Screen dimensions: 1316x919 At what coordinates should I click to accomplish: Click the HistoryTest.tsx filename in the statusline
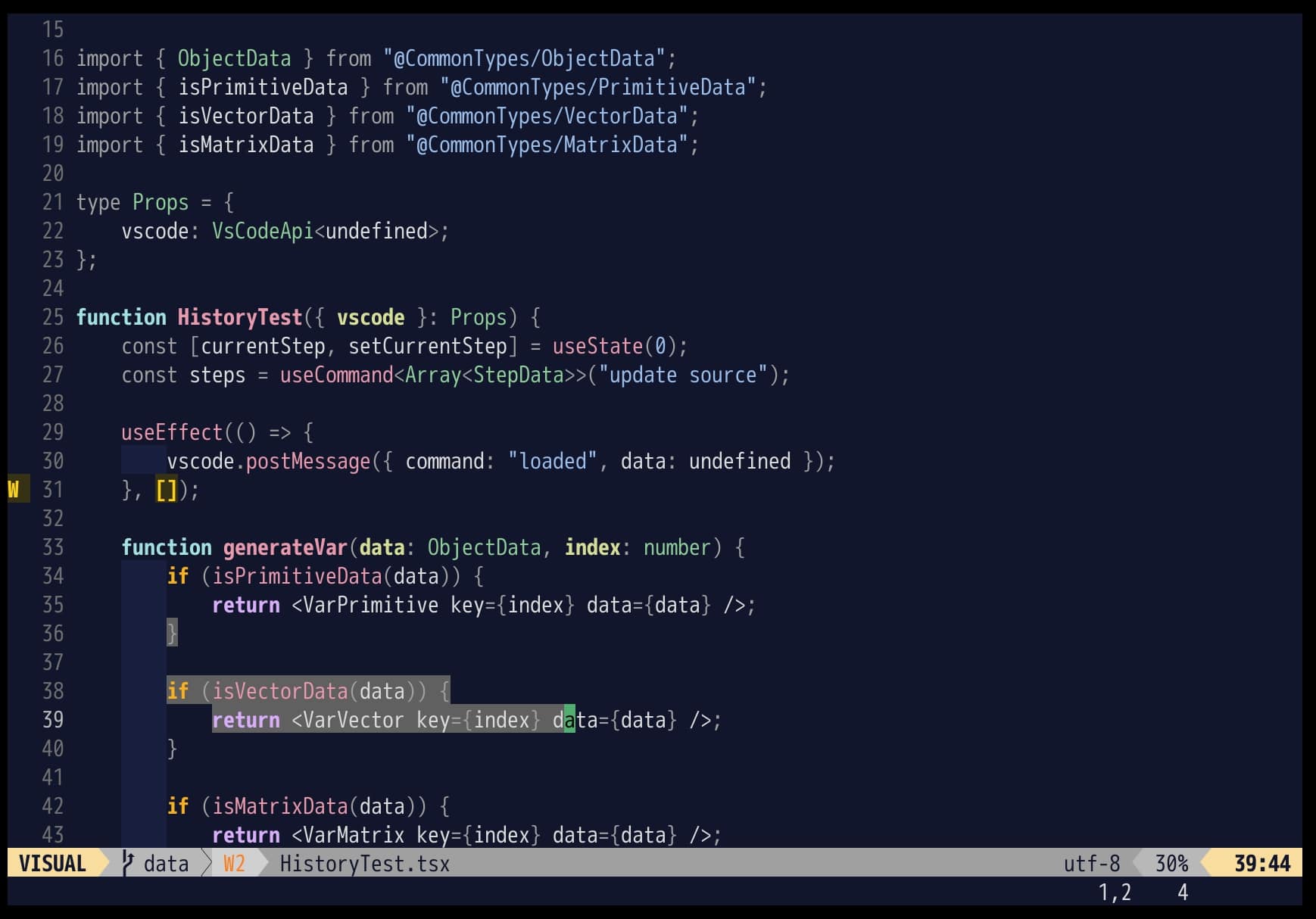(x=365, y=863)
